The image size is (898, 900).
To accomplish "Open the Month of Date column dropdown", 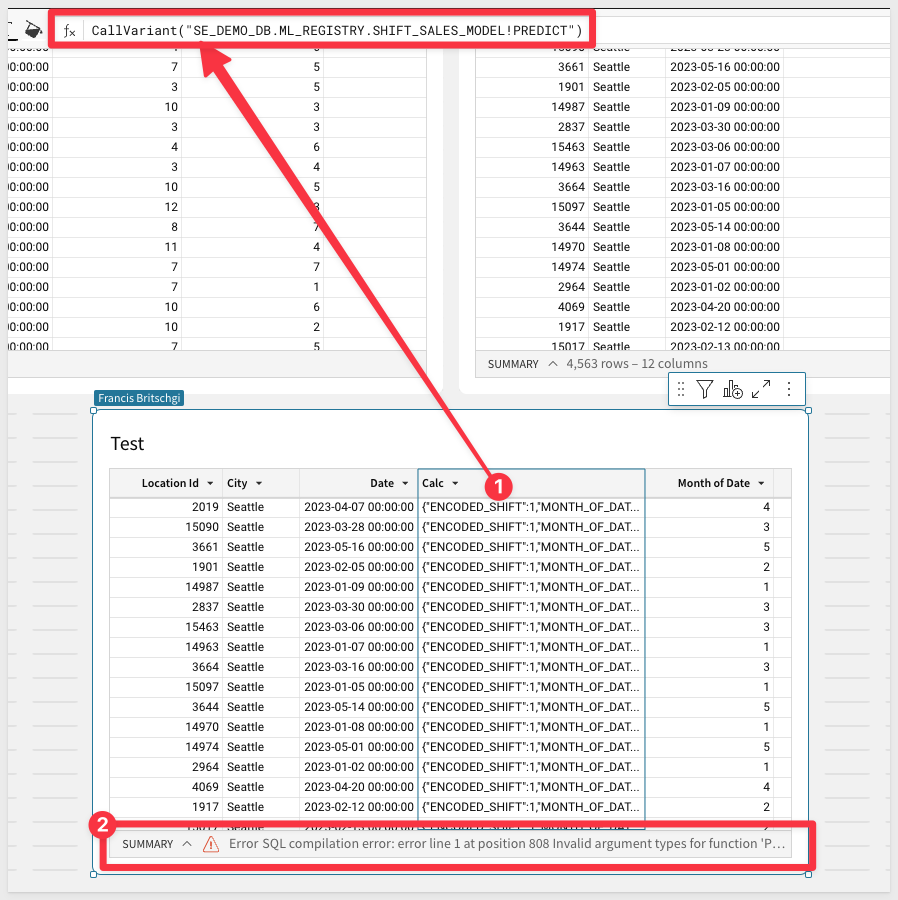I will [761, 483].
